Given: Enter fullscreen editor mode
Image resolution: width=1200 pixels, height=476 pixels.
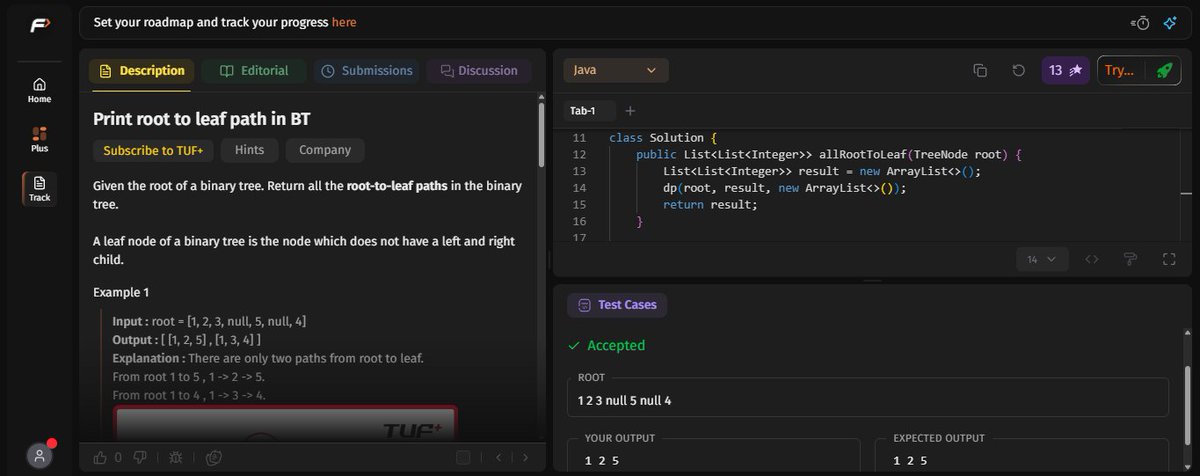Looking at the screenshot, I should tap(1169, 259).
